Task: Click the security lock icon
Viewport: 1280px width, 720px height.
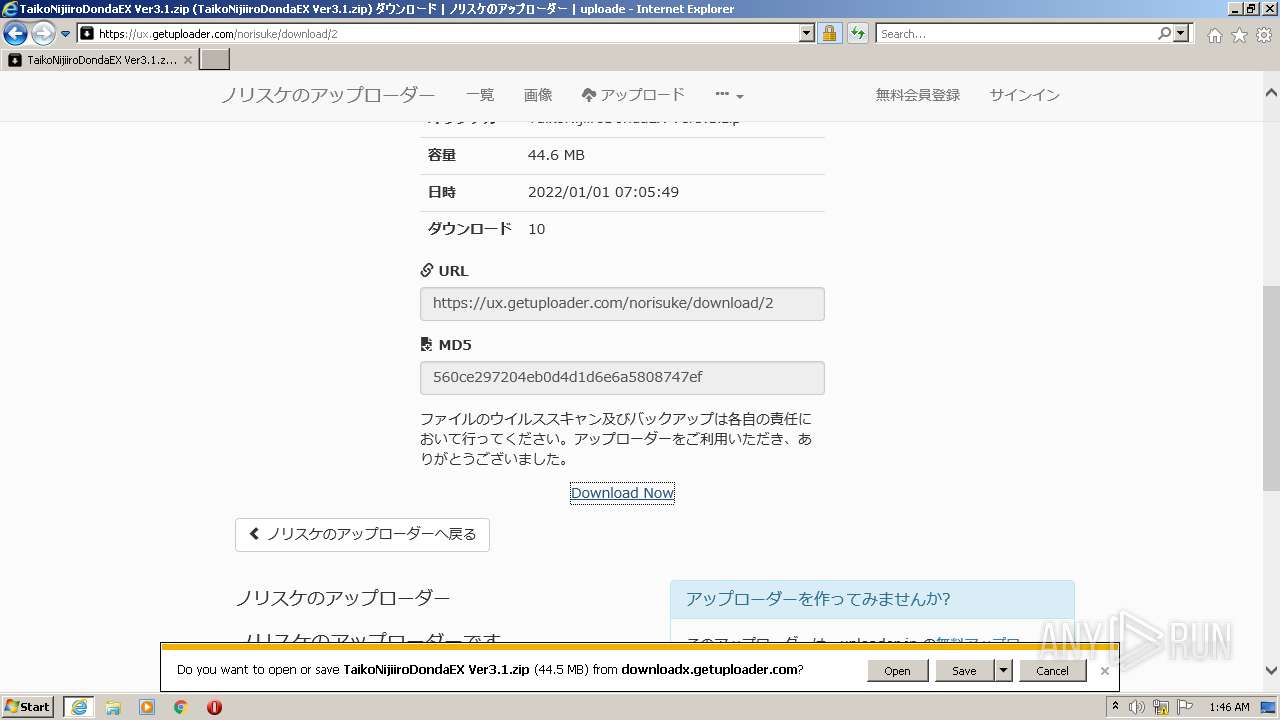Action: pyautogui.click(x=829, y=34)
